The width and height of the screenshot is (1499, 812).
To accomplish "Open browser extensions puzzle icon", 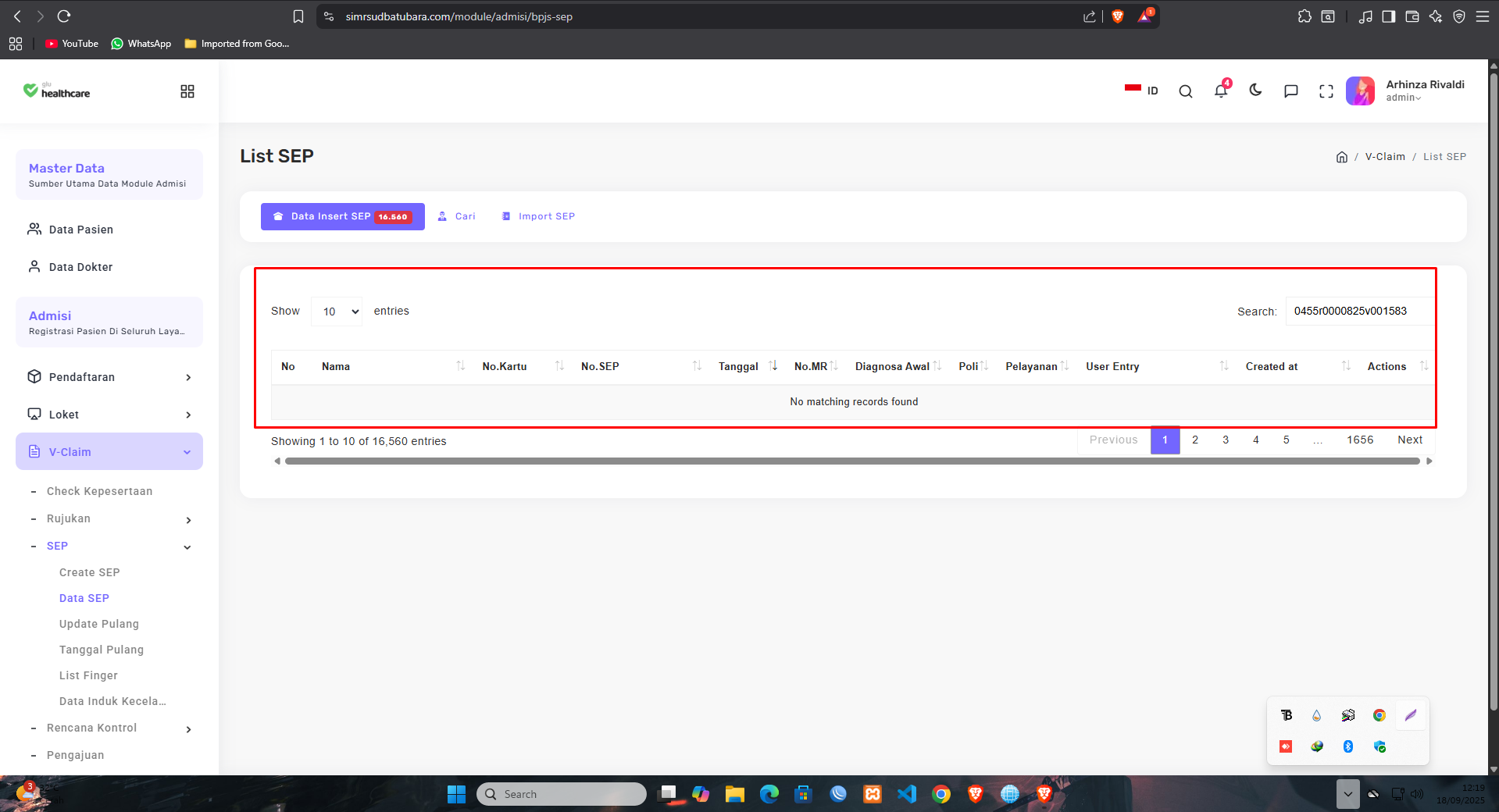I will 1304,16.
